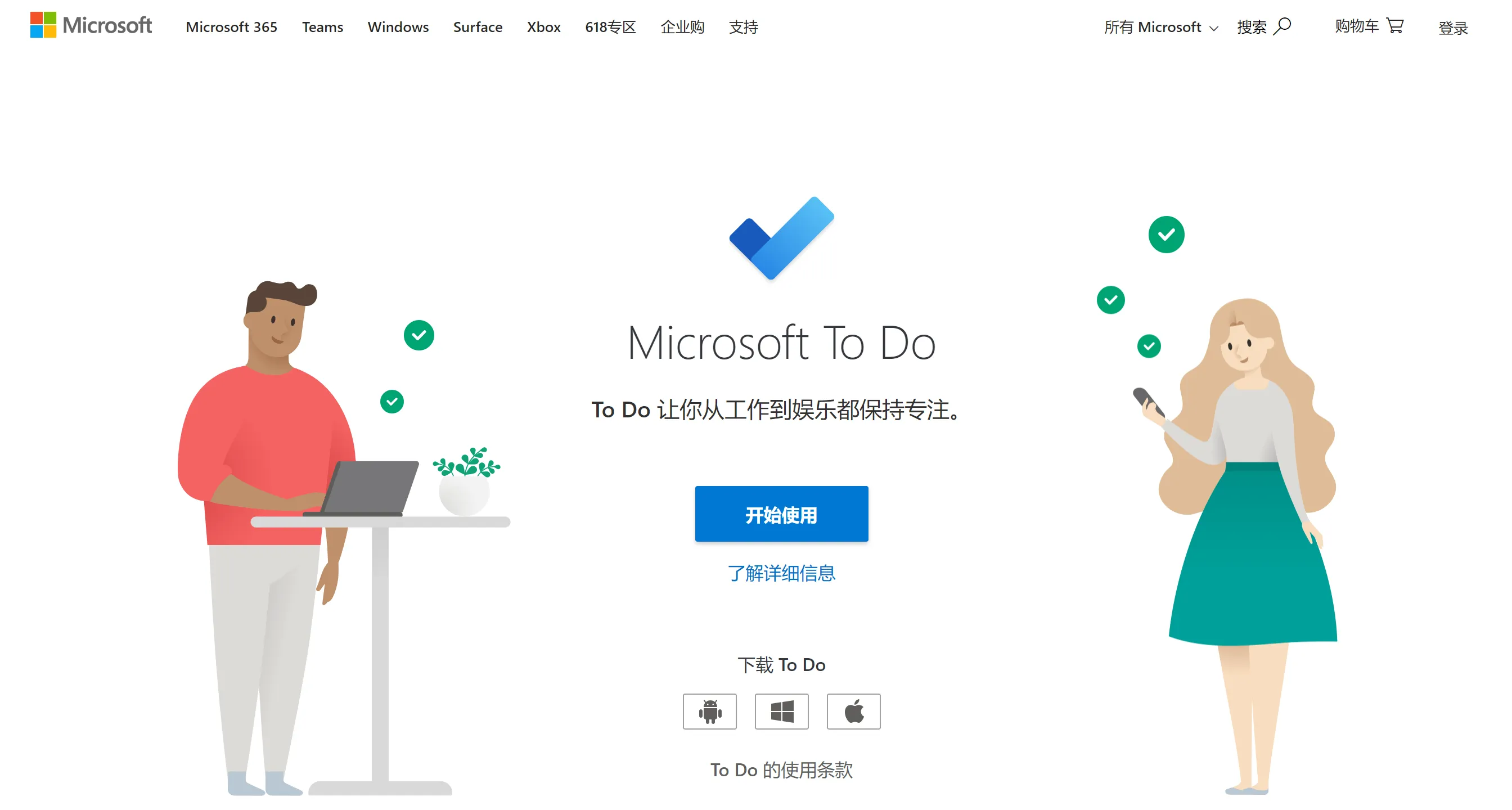Screen dimensions: 1512x810
Task: Click the middle green checkmark near woman
Action: coord(1112,300)
